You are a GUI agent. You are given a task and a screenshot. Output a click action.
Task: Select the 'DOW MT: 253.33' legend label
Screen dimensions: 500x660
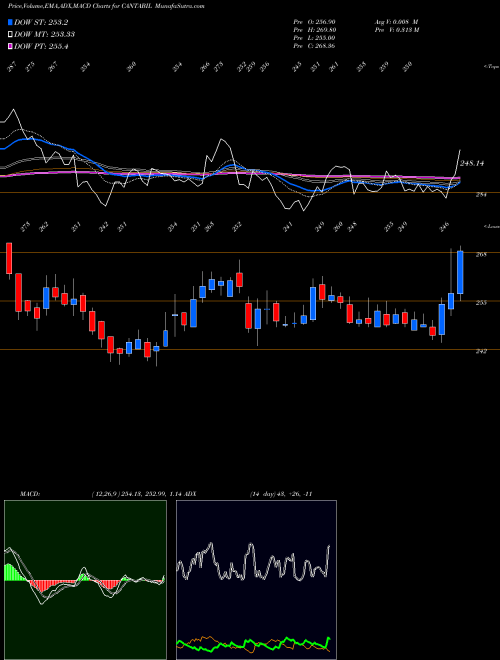point(45,35)
